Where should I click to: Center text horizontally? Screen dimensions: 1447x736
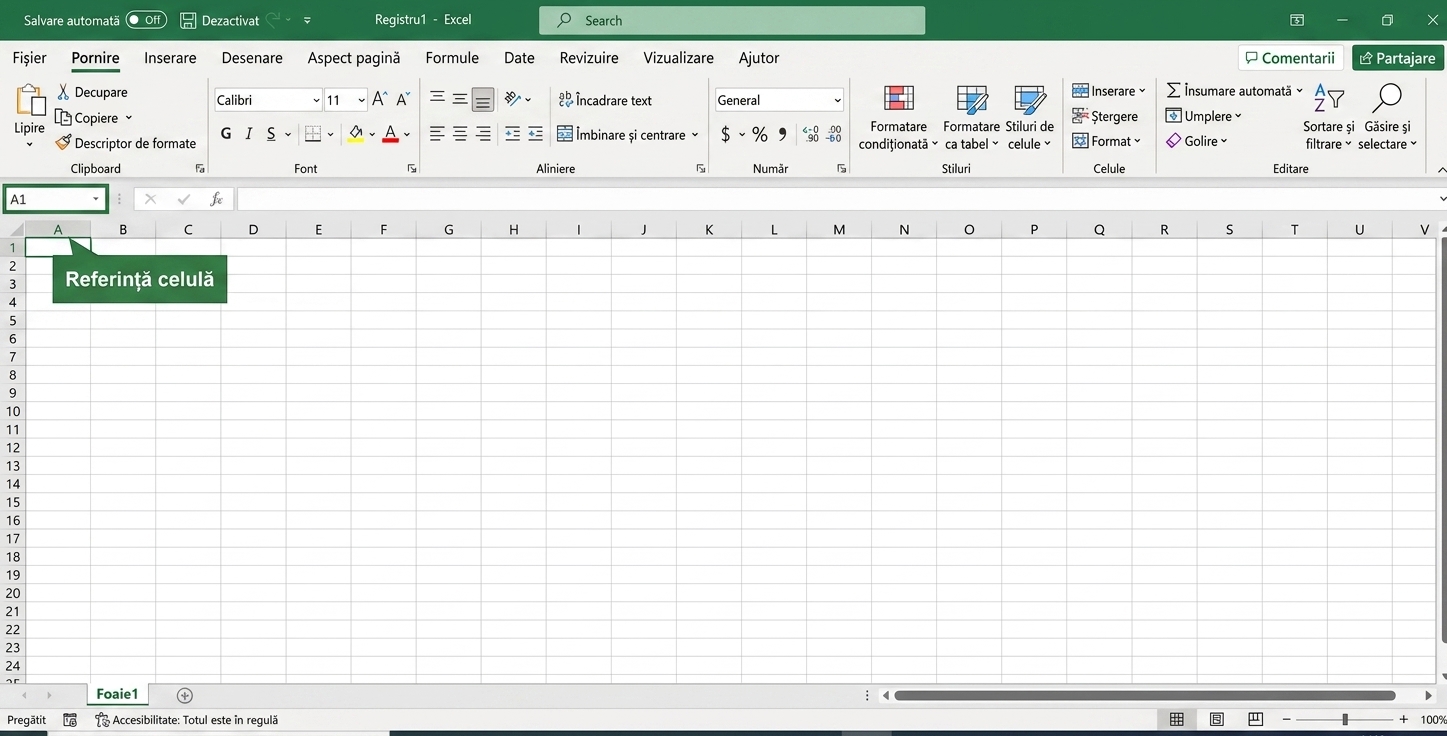point(460,134)
